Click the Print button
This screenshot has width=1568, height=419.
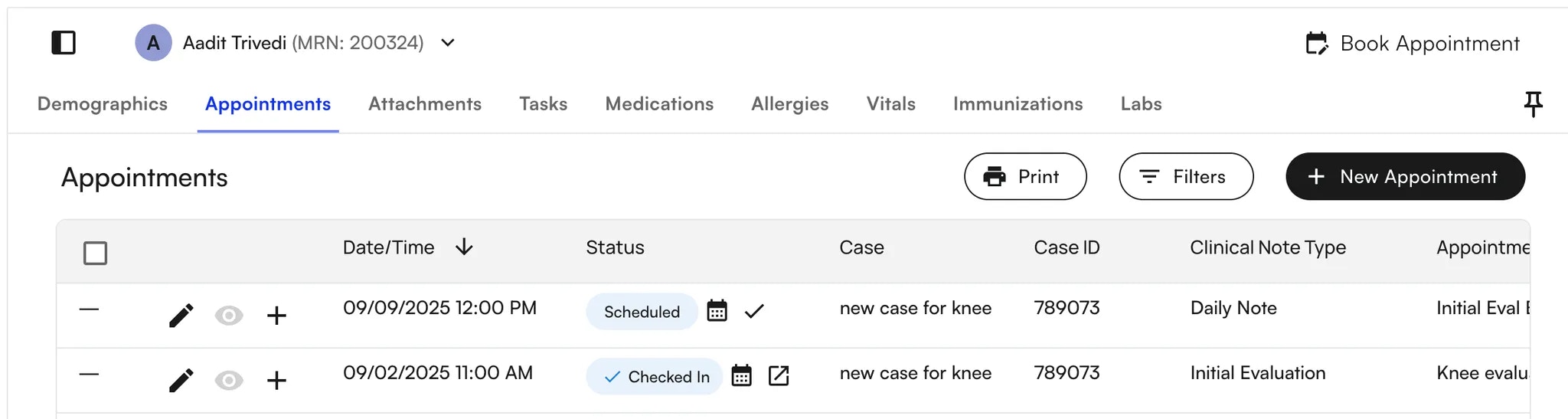[1024, 177]
